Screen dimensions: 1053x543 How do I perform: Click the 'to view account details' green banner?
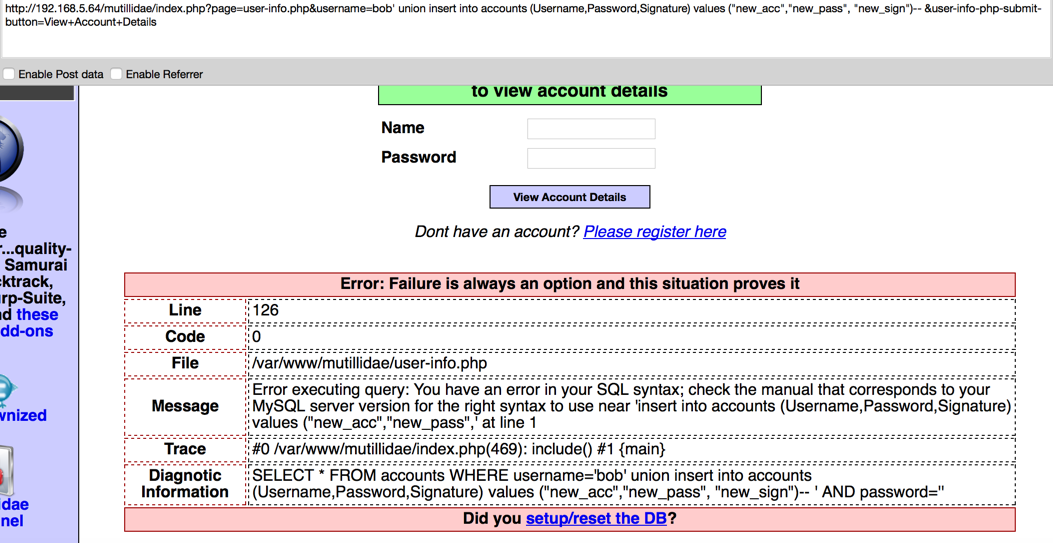point(569,92)
